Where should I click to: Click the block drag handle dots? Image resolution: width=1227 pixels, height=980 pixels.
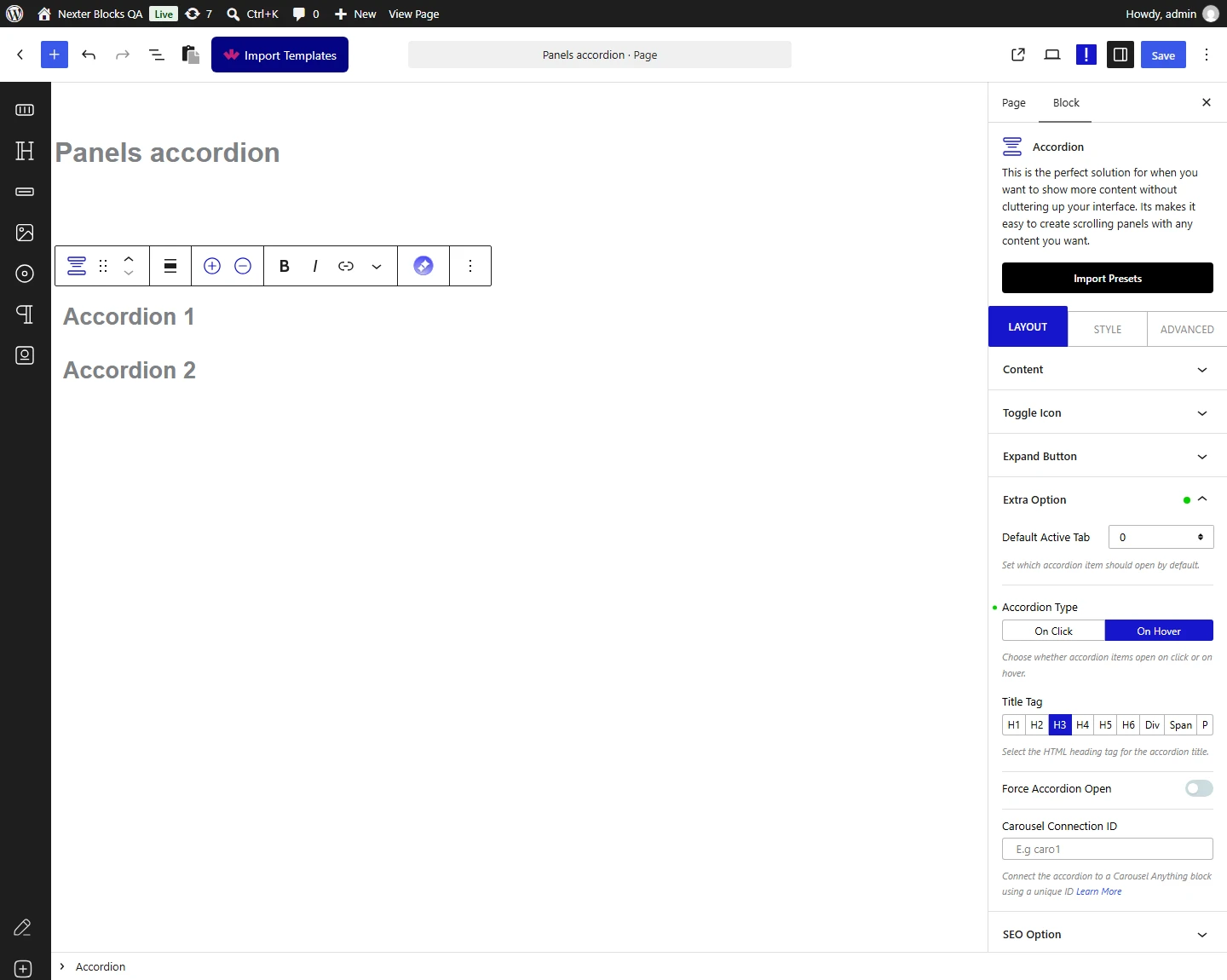pos(103,266)
